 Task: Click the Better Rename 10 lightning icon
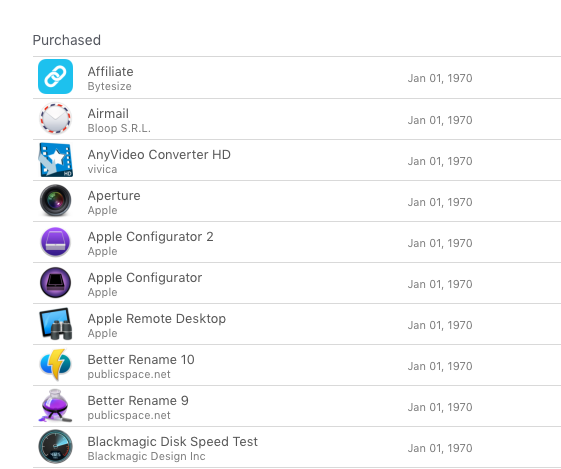pyautogui.click(x=55, y=365)
